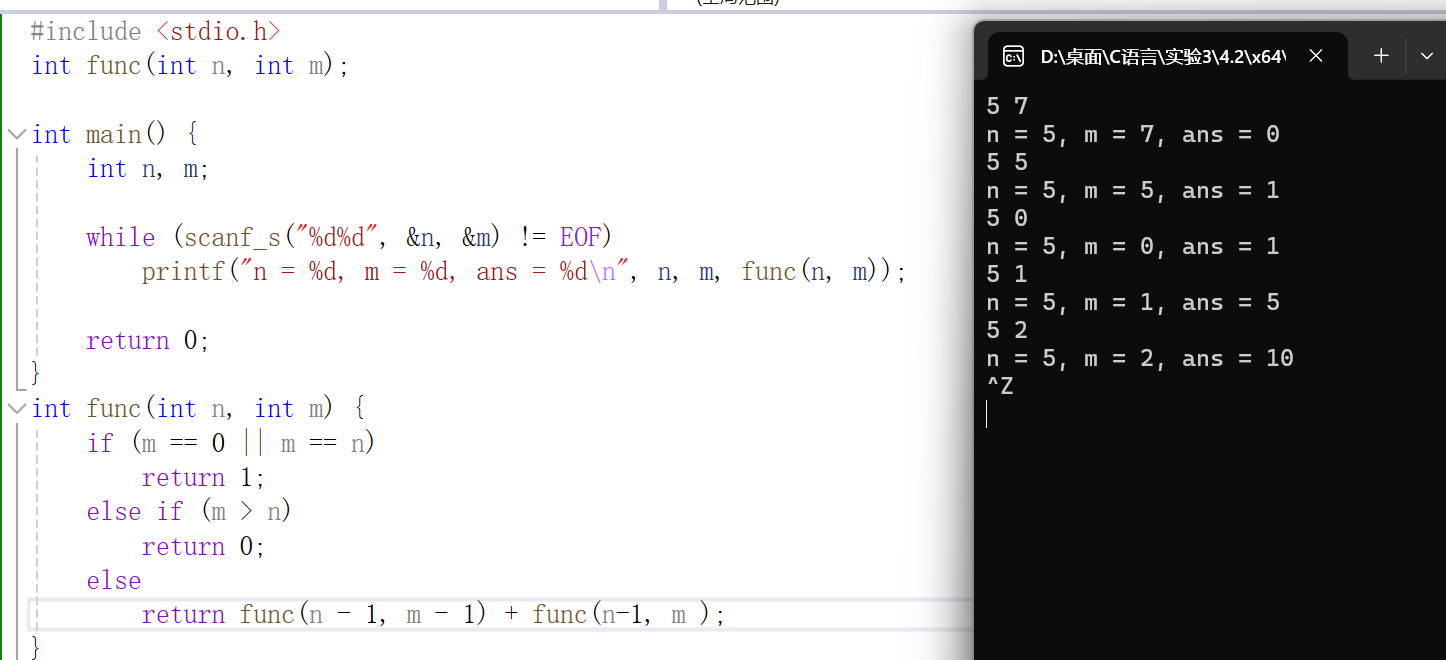
Task: Open a new terminal tab with plus
Action: point(1381,56)
